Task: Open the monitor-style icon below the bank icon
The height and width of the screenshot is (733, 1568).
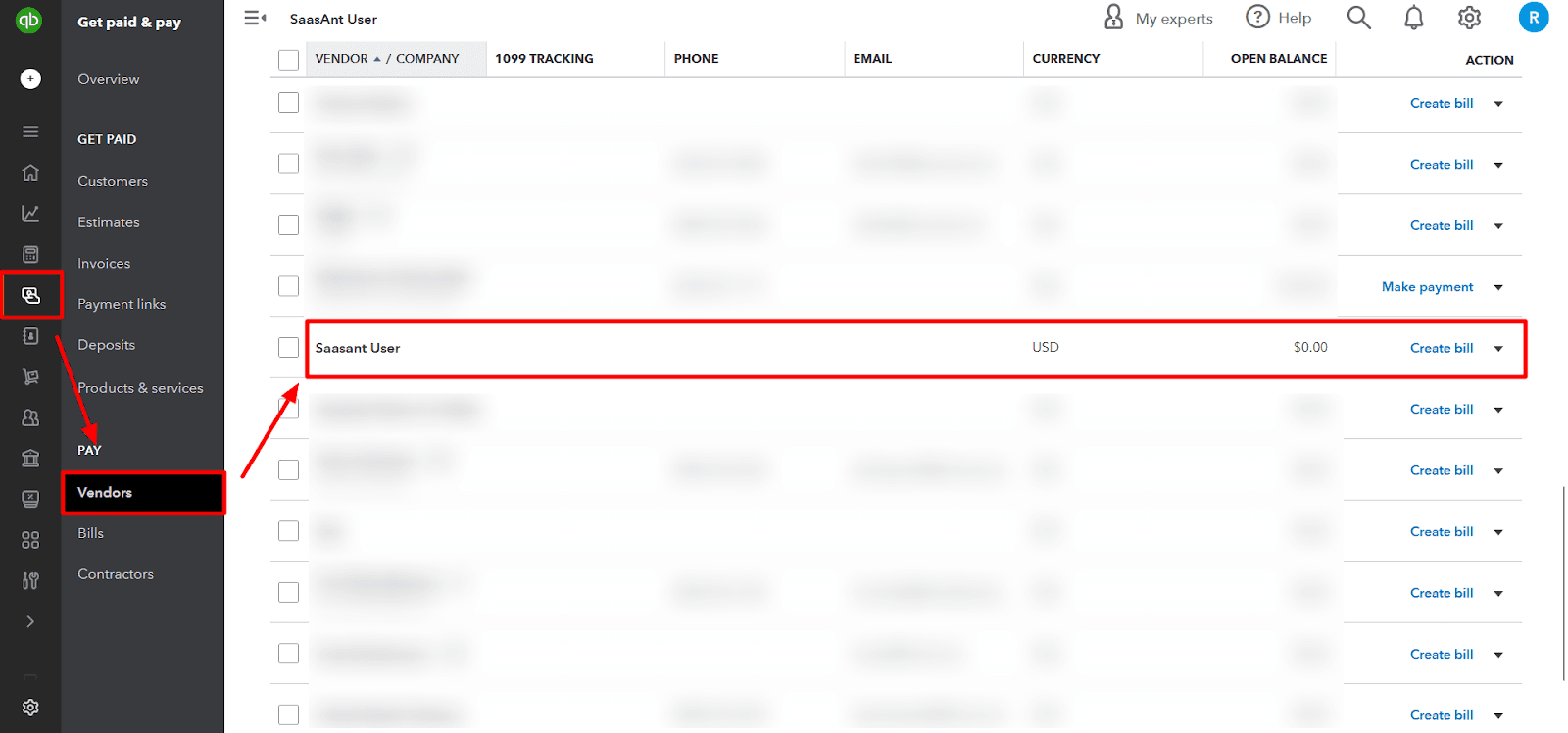Action: 30,499
